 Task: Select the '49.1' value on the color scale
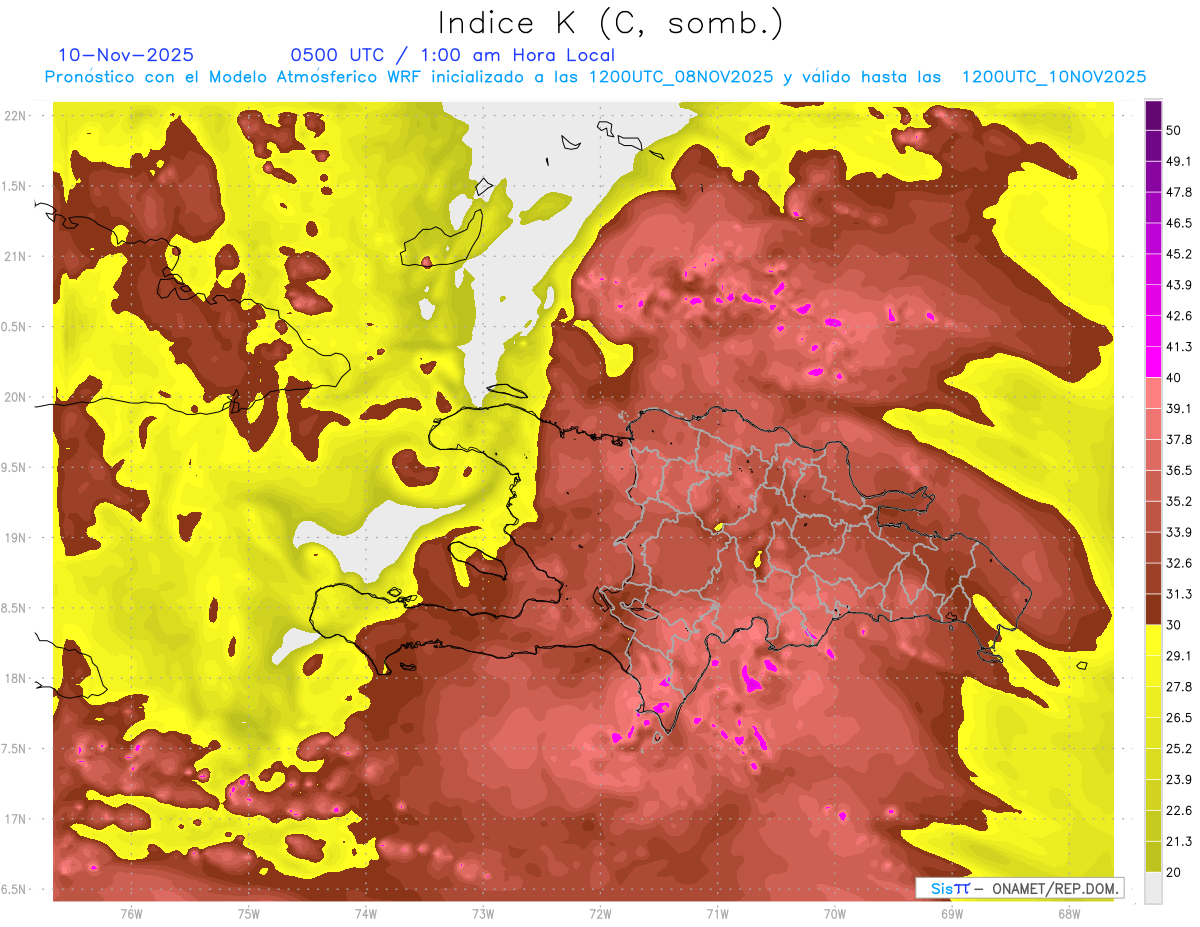1179,161
